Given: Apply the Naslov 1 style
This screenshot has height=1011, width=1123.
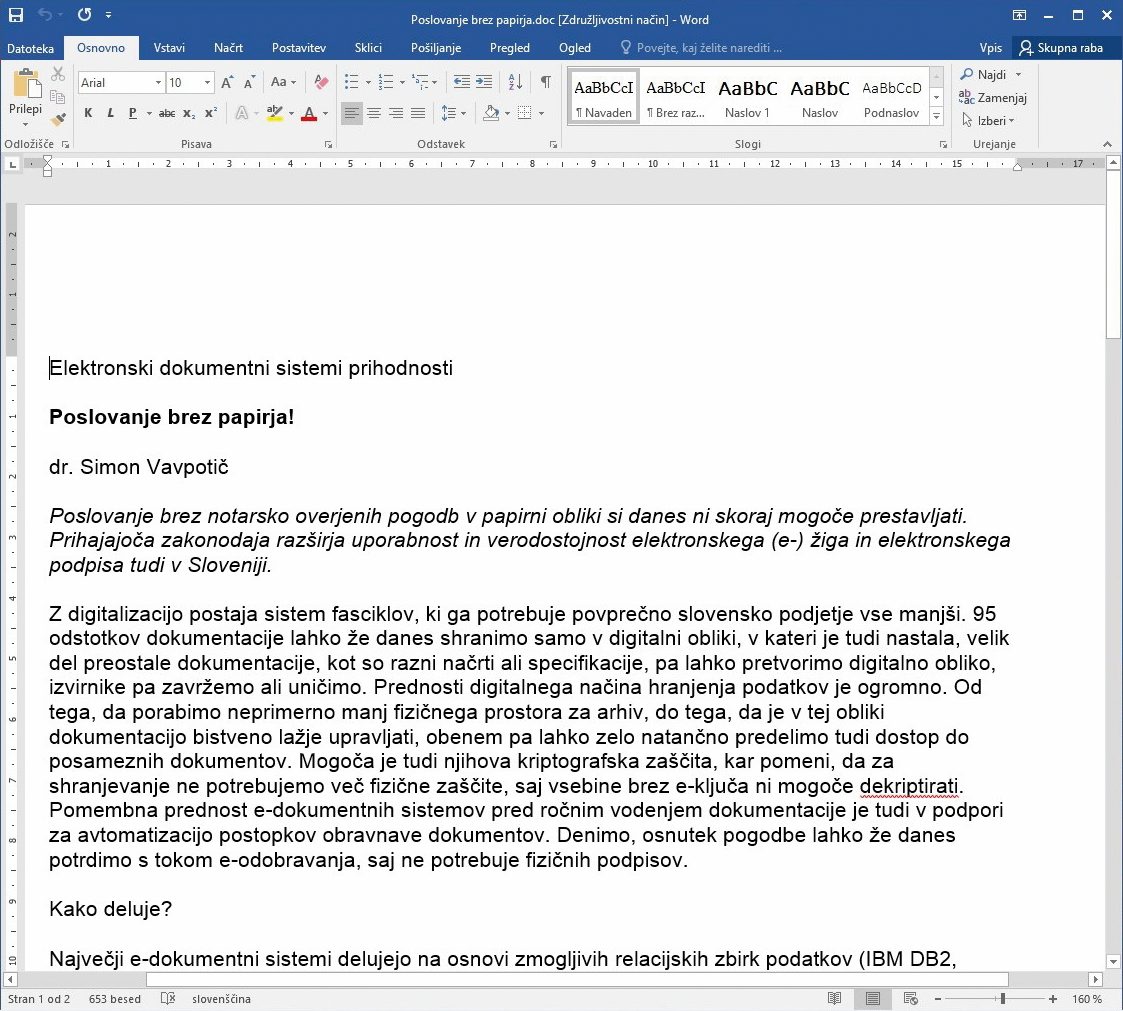Looking at the screenshot, I should [747, 97].
